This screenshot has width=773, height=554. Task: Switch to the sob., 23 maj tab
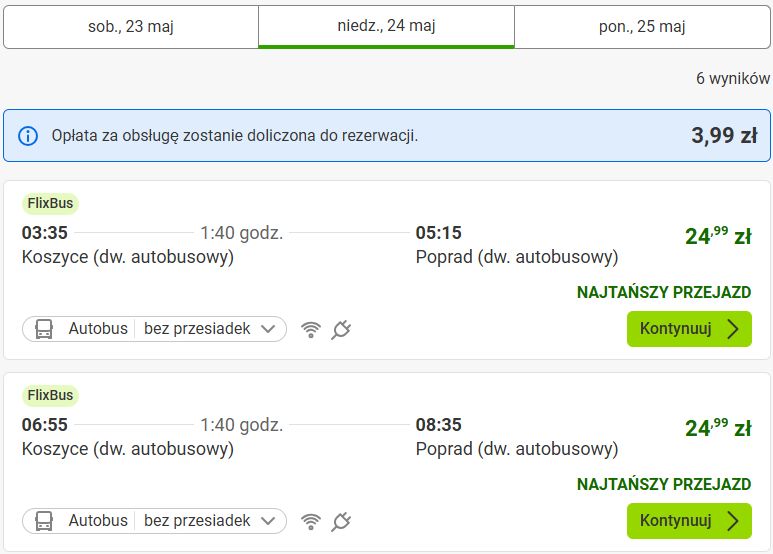(131, 27)
